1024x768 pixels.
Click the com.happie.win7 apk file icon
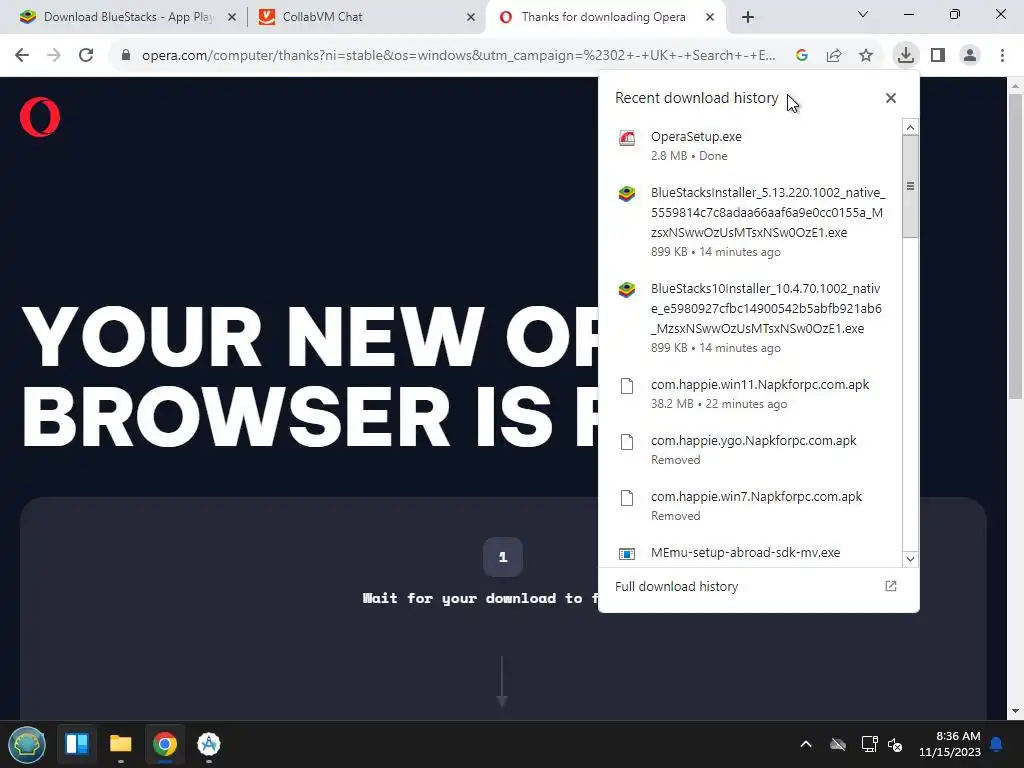coord(627,498)
